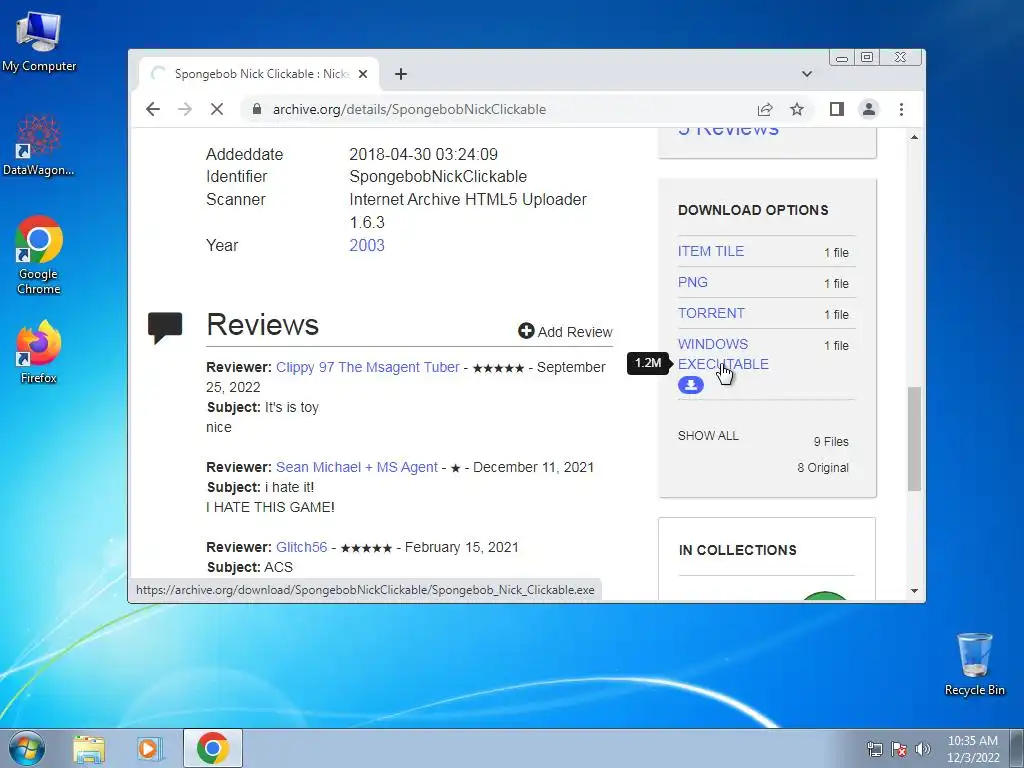Image resolution: width=1024 pixels, height=768 pixels.
Task: Click the scrollbar down arrow
Action: tap(914, 591)
